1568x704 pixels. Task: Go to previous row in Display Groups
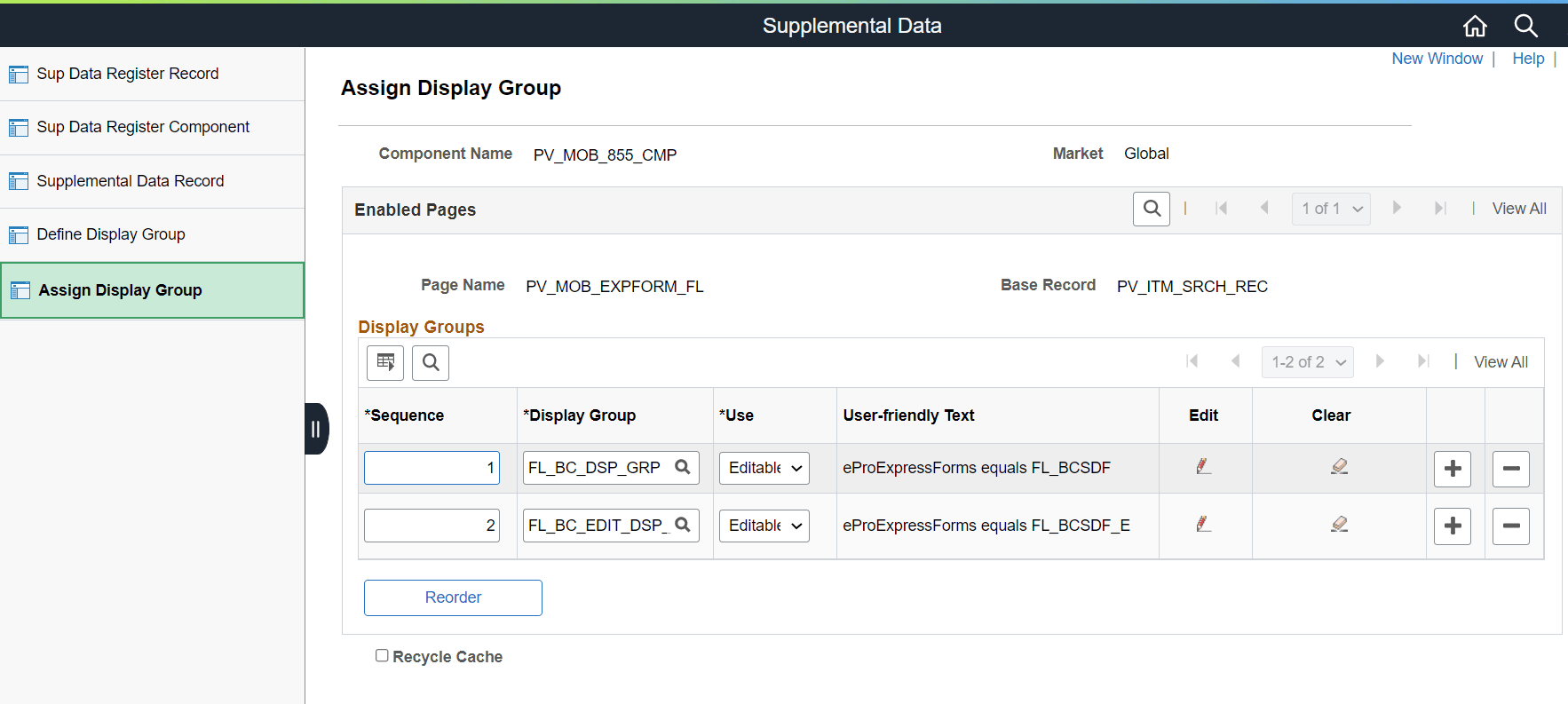(1235, 361)
